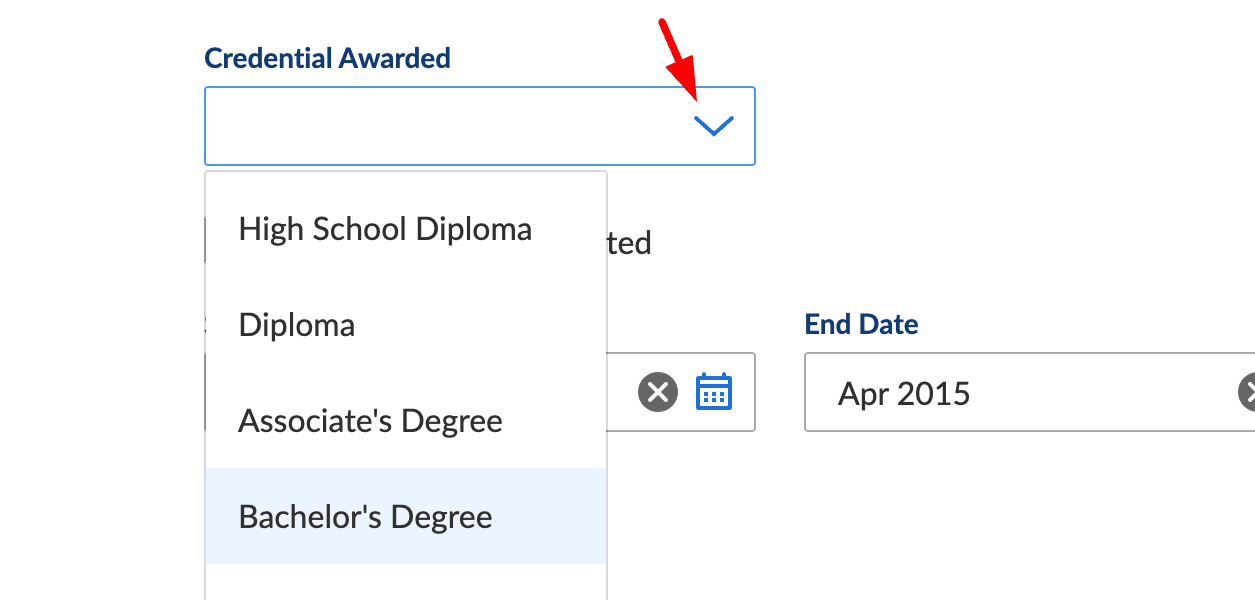Collapse the Credential Awarded dropdown chevron

pyautogui.click(x=714, y=126)
